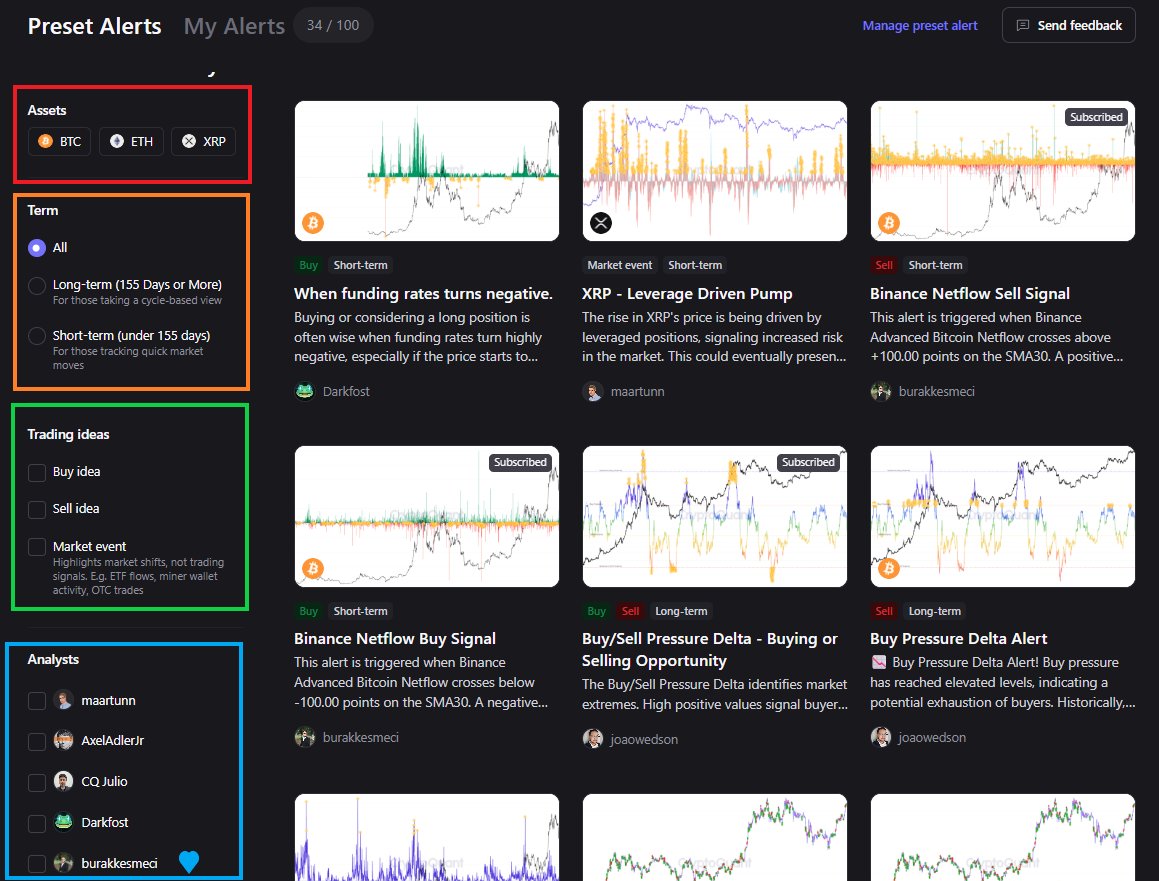The height and width of the screenshot is (881, 1159).
Task: Click the Bitcoin icon on funding rates card
Action: pyautogui.click(x=313, y=222)
